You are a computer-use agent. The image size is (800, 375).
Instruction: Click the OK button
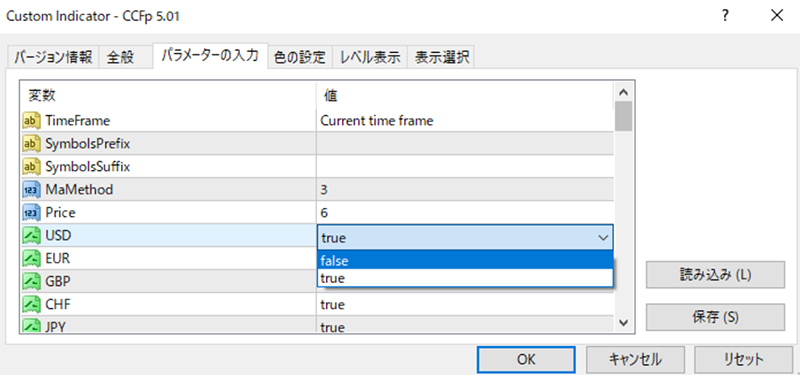coord(526,359)
